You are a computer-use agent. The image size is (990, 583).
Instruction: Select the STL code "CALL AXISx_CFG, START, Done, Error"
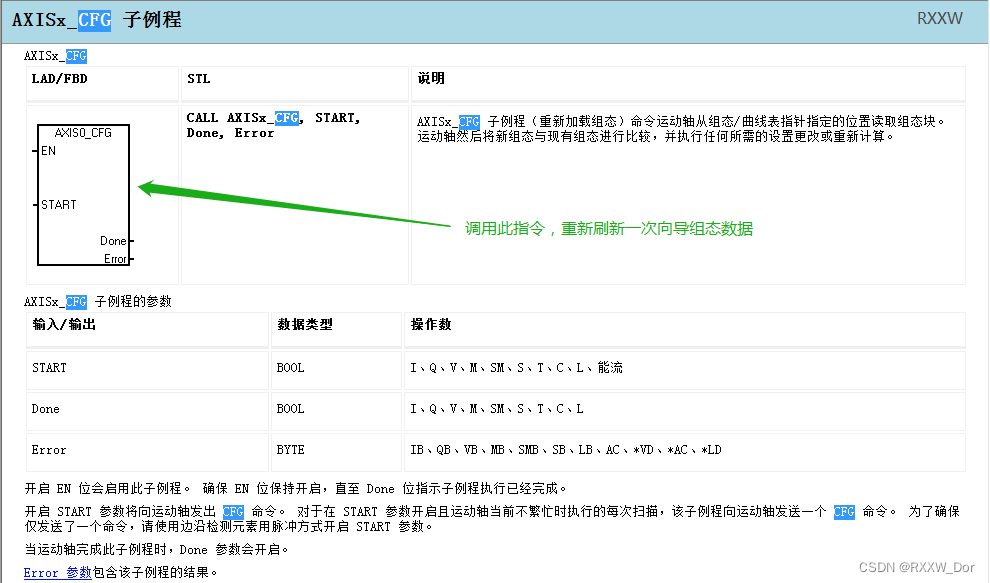click(x=273, y=125)
